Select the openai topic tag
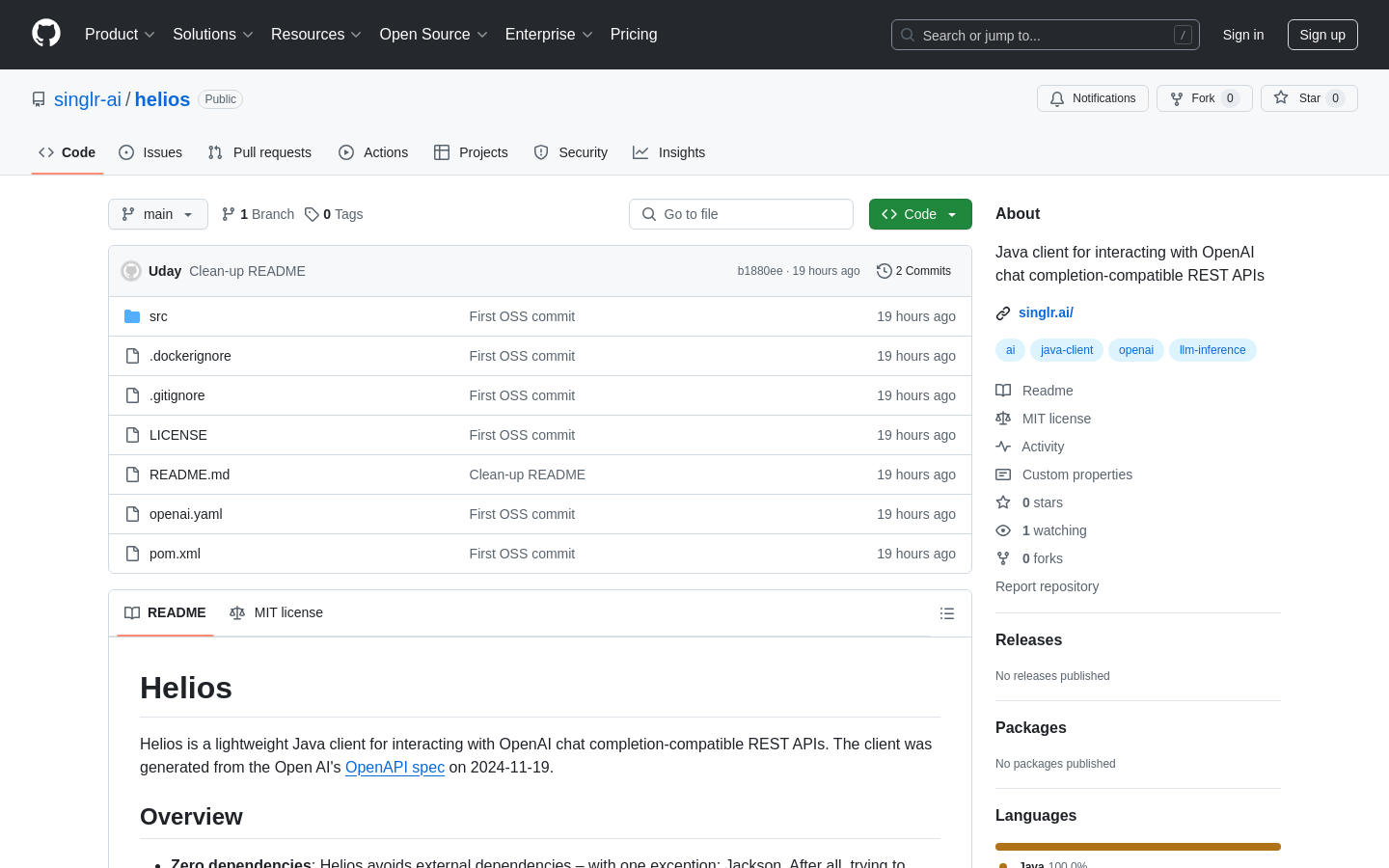1389x868 pixels. click(1136, 350)
